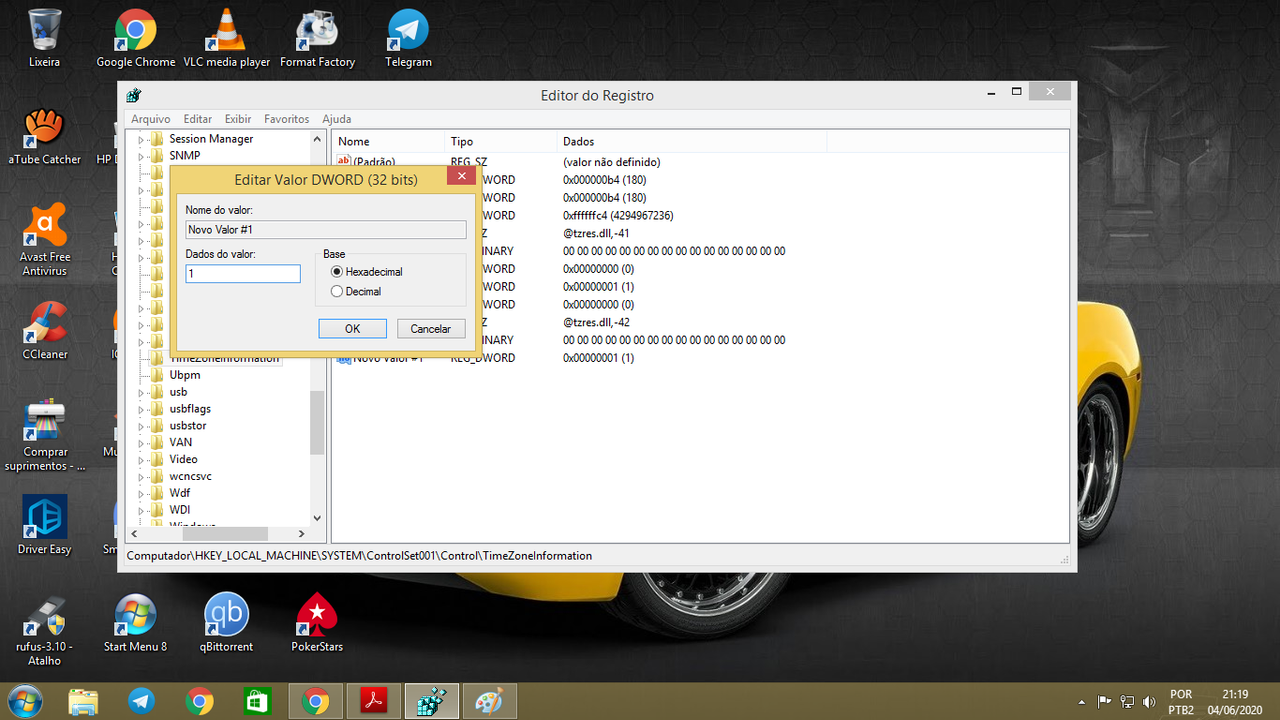Viewport: 1280px width, 720px height.
Task: Open the Action Center flag in the tray
Action: tap(1105, 702)
